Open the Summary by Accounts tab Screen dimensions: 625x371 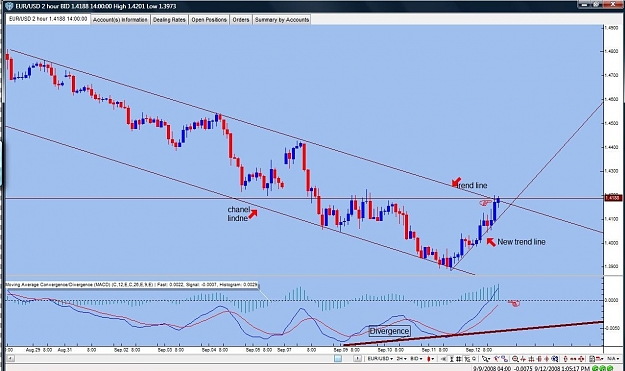[x=282, y=20]
